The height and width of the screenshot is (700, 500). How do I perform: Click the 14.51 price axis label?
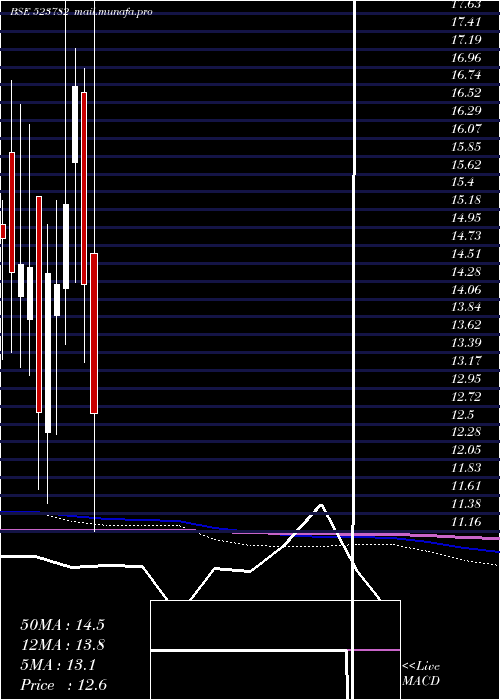point(466,254)
